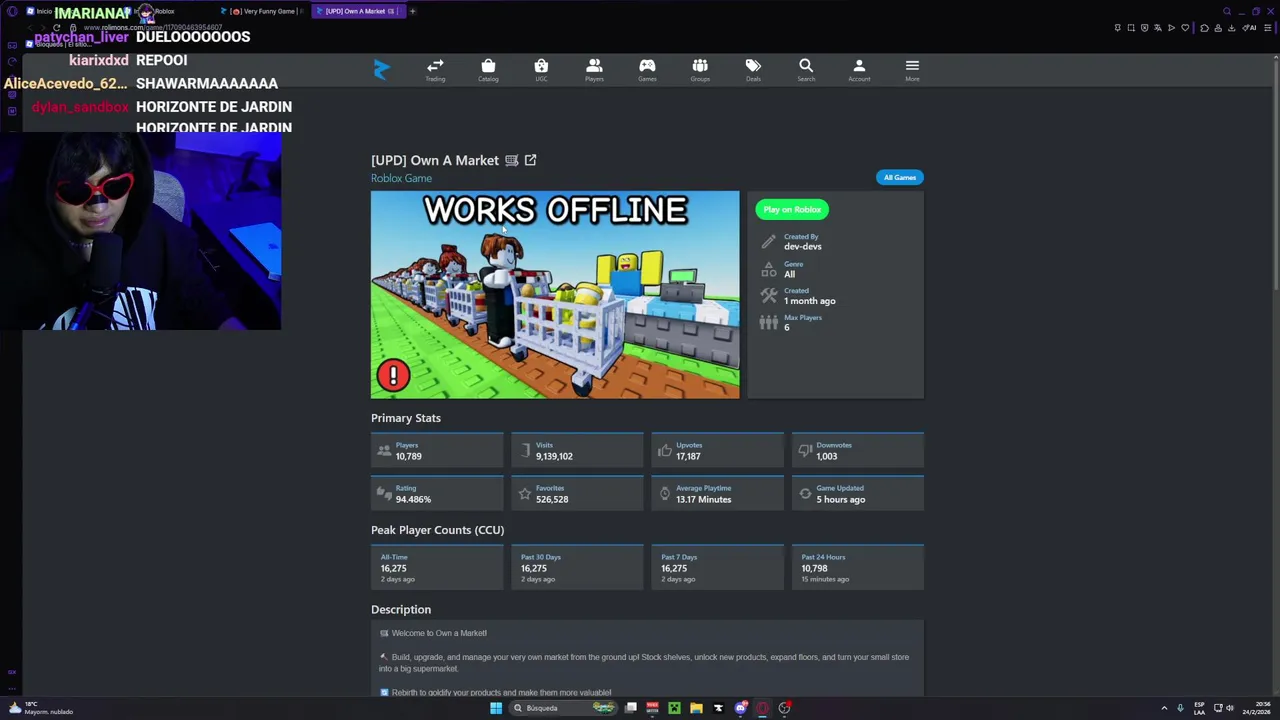Click the ad blocker shield icon
1280x720 pixels.
click(1145, 28)
